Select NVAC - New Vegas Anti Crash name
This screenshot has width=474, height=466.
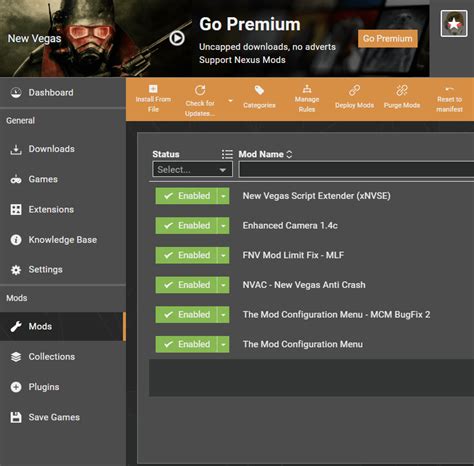pos(304,285)
